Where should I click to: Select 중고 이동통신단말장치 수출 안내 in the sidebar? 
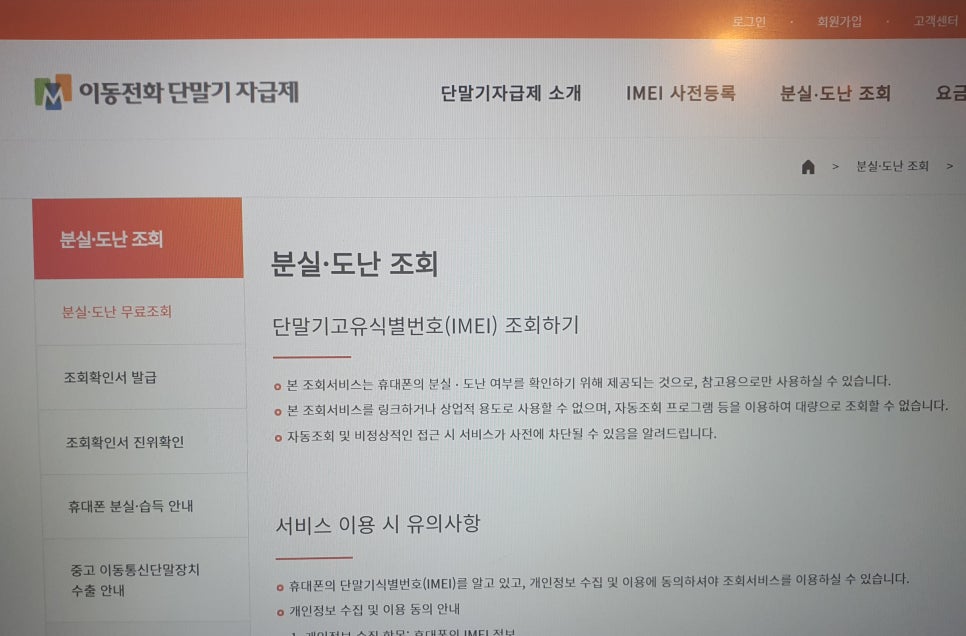point(133,580)
